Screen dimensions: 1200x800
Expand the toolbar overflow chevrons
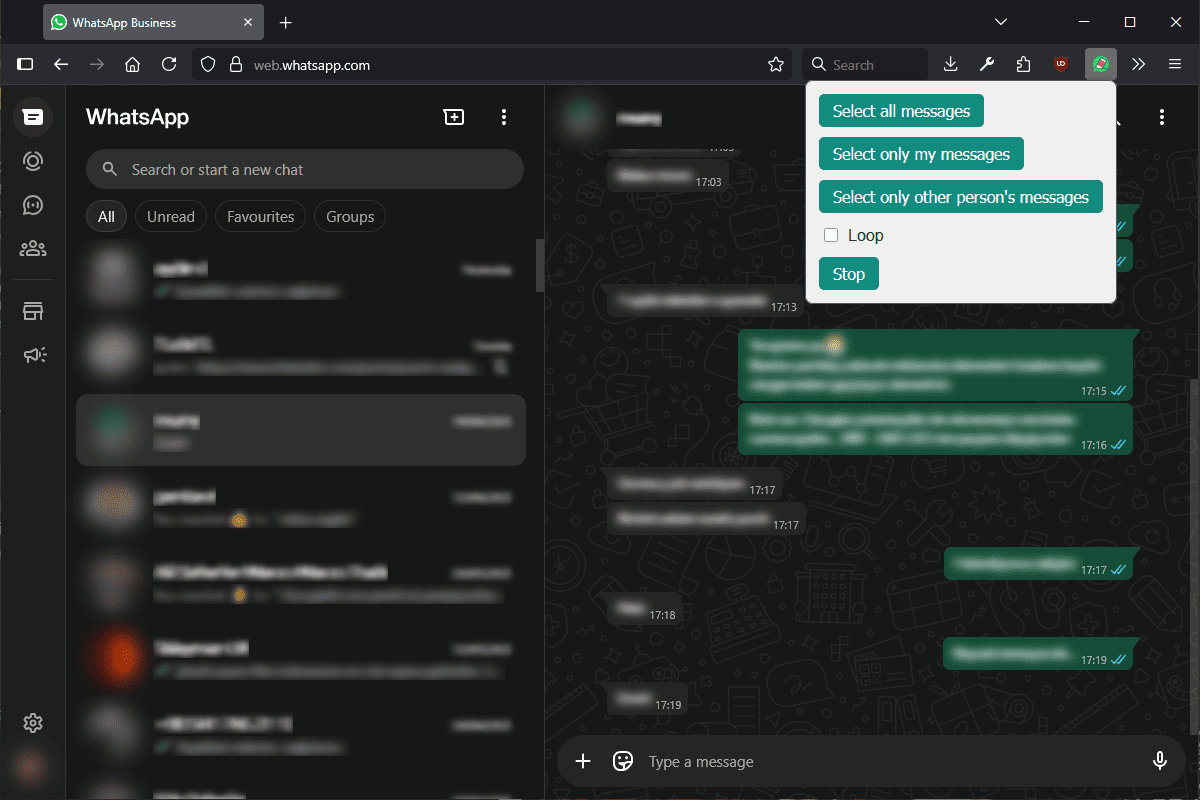(1139, 65)
